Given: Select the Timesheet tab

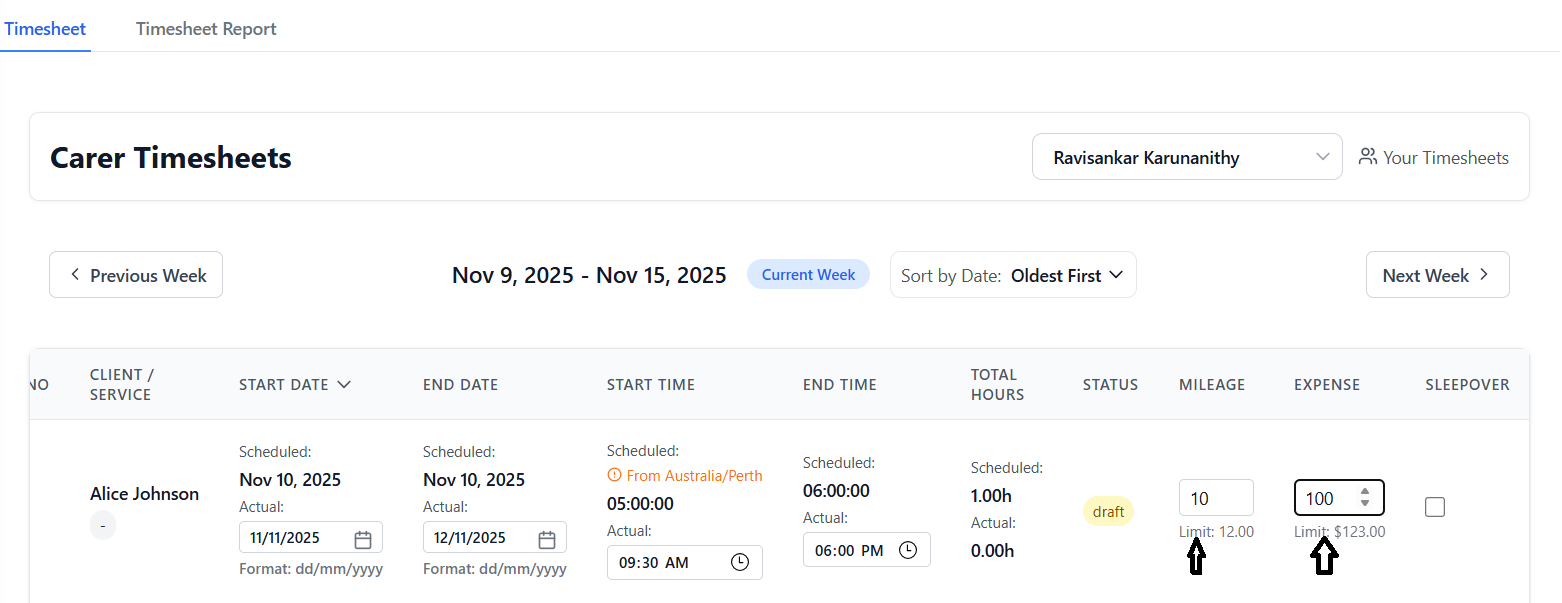Looking at the screenshot, I should point(45,29).
